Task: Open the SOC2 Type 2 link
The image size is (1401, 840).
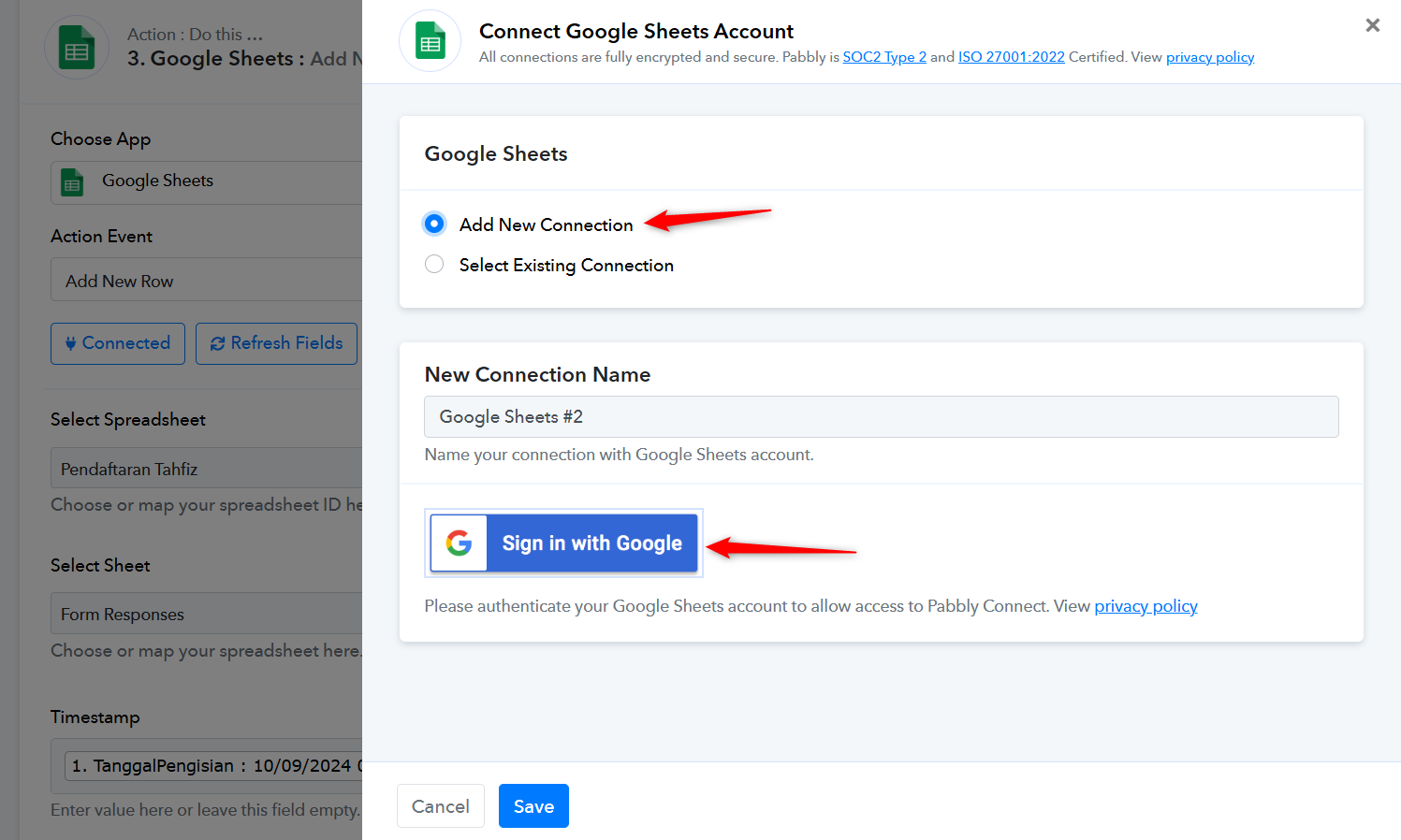Action: [884, 57]
